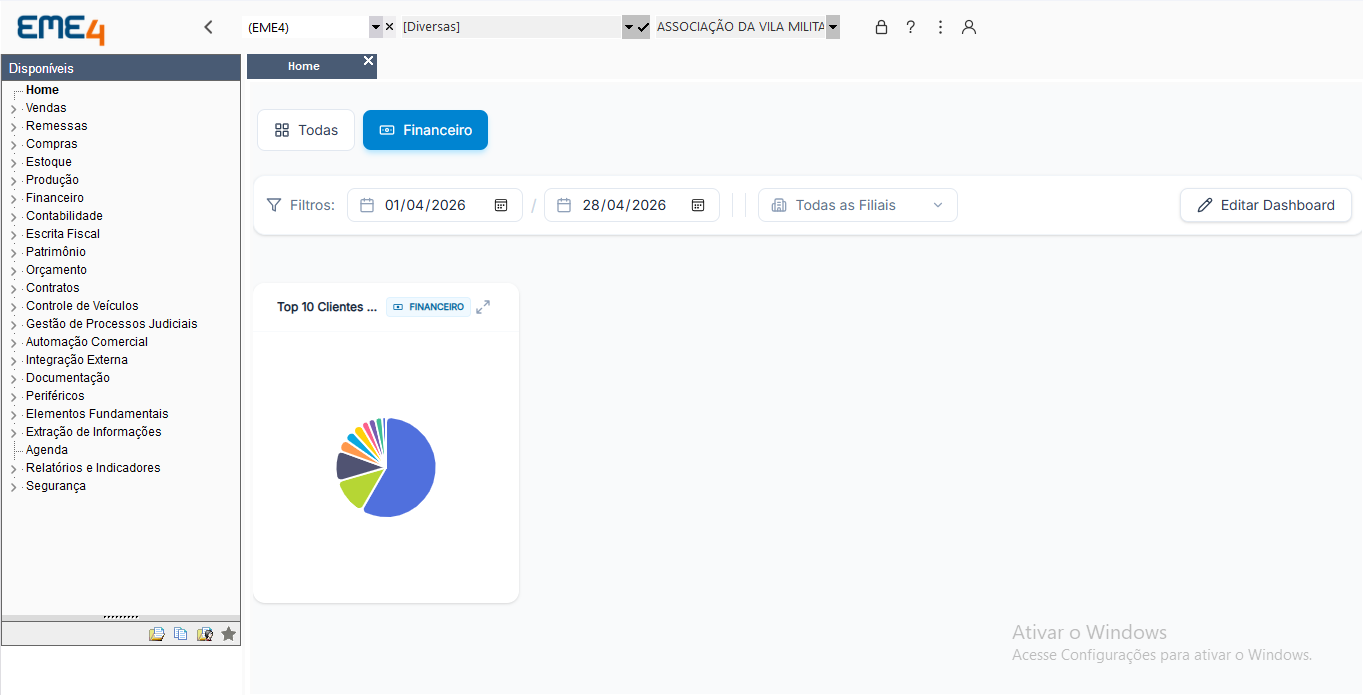
Task: Click the Top 10 Clientes card title
Action: pyautogui.click(x=327, y=307)
